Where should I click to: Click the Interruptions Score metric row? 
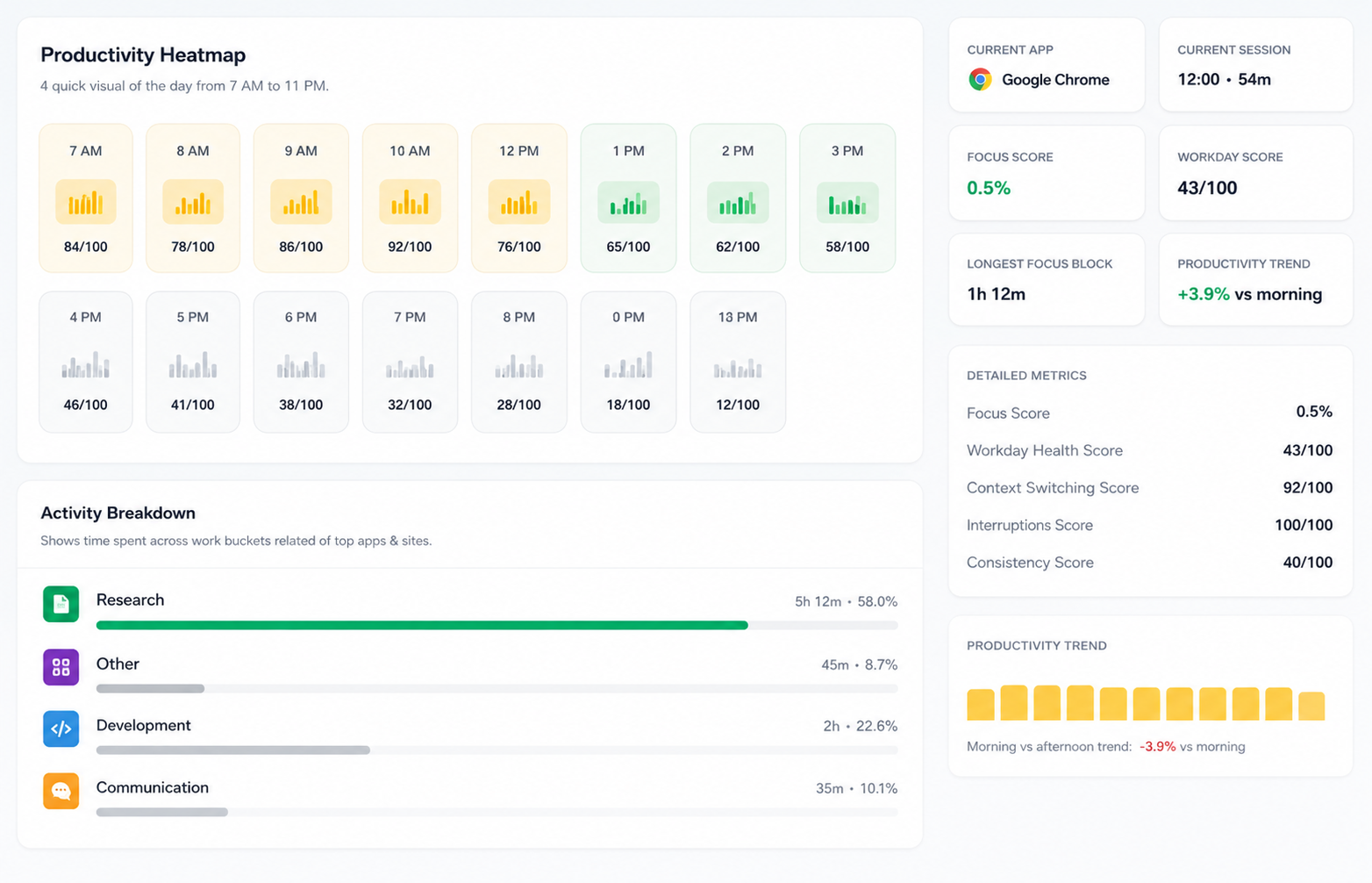(x=1149, y=525)
